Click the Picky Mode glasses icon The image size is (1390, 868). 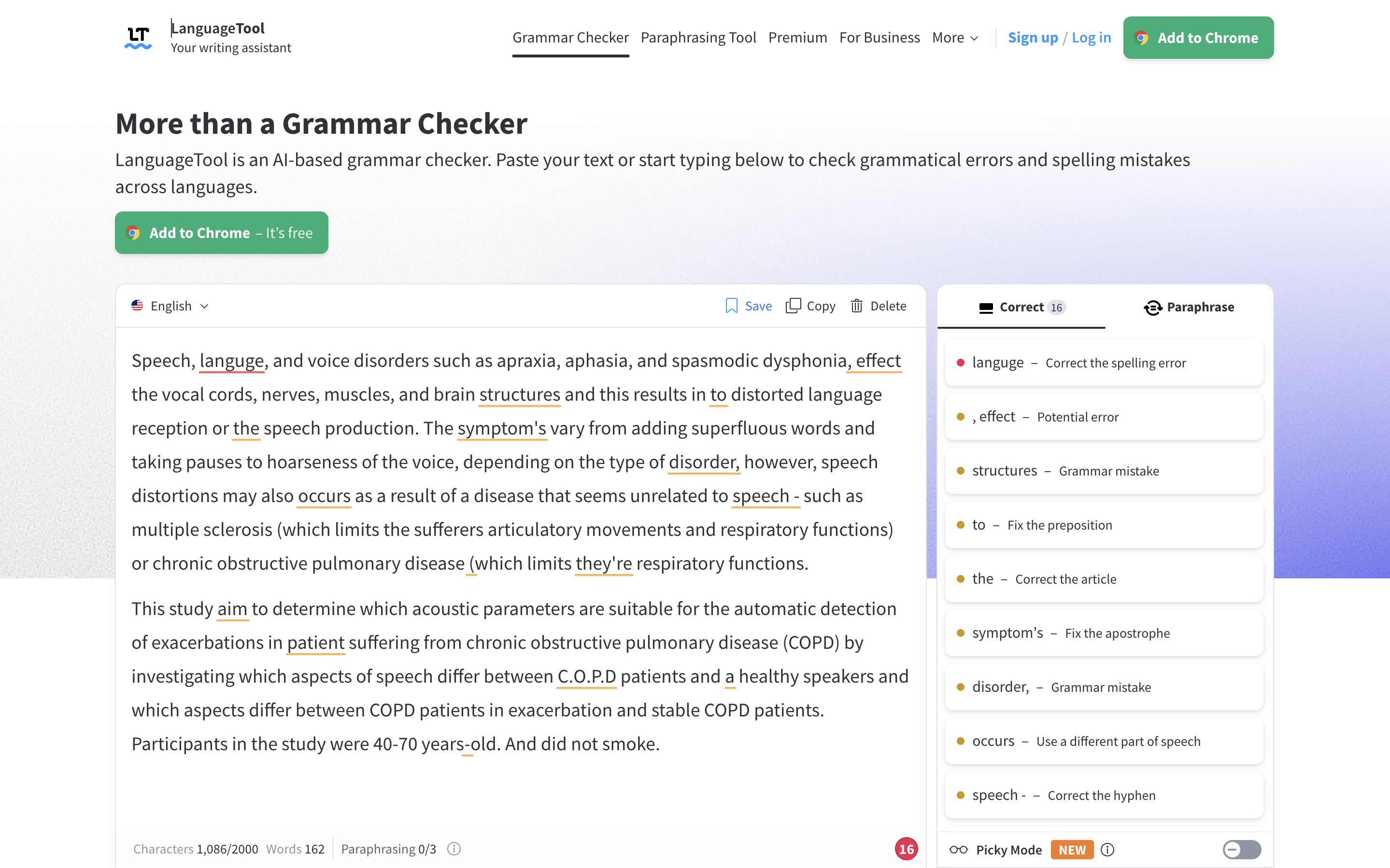[x=958, y=850]
